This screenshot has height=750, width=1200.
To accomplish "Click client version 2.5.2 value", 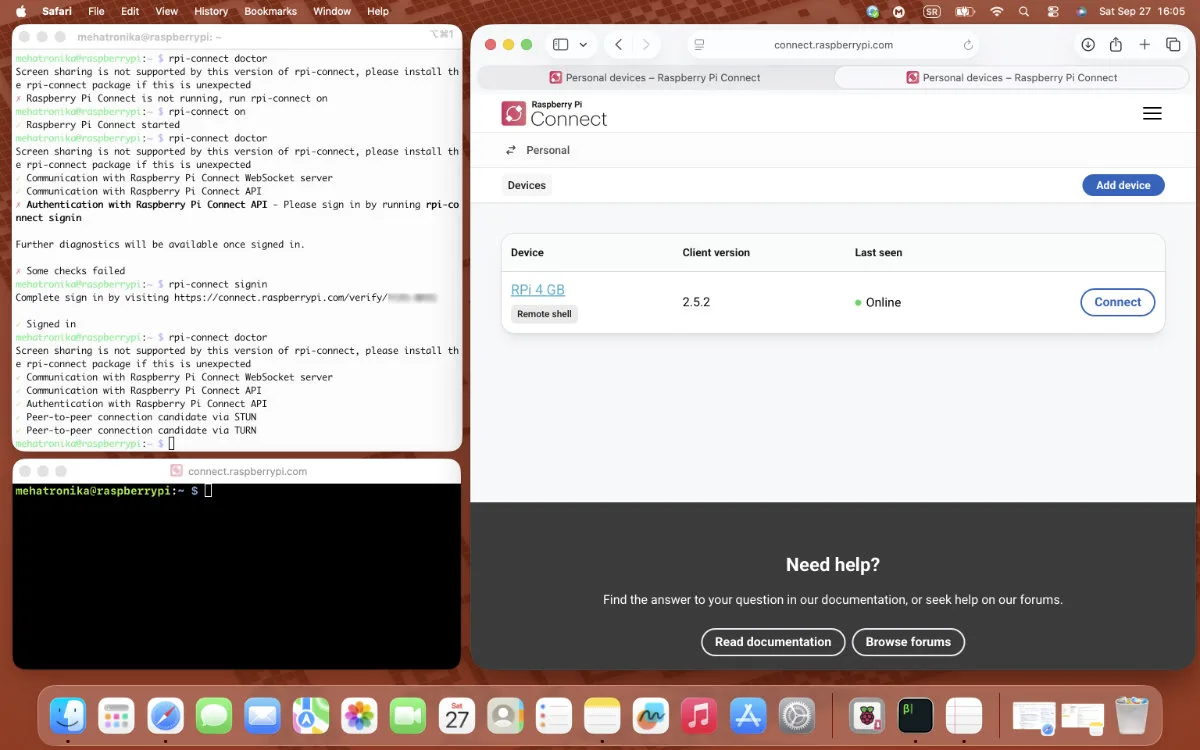I will [x=696, y=302].
